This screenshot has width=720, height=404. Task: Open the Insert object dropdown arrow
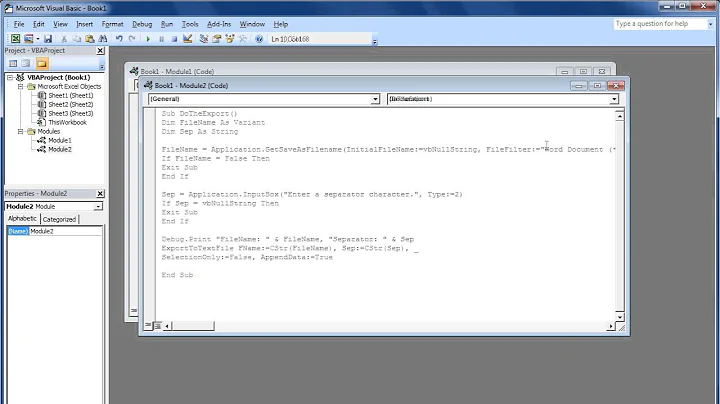[38, 39]
